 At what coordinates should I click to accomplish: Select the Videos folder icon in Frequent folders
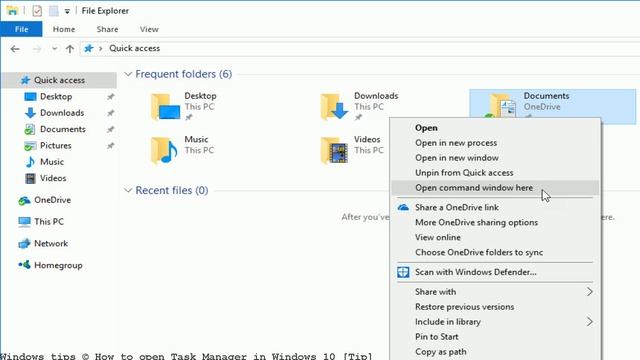coord(334,150)
